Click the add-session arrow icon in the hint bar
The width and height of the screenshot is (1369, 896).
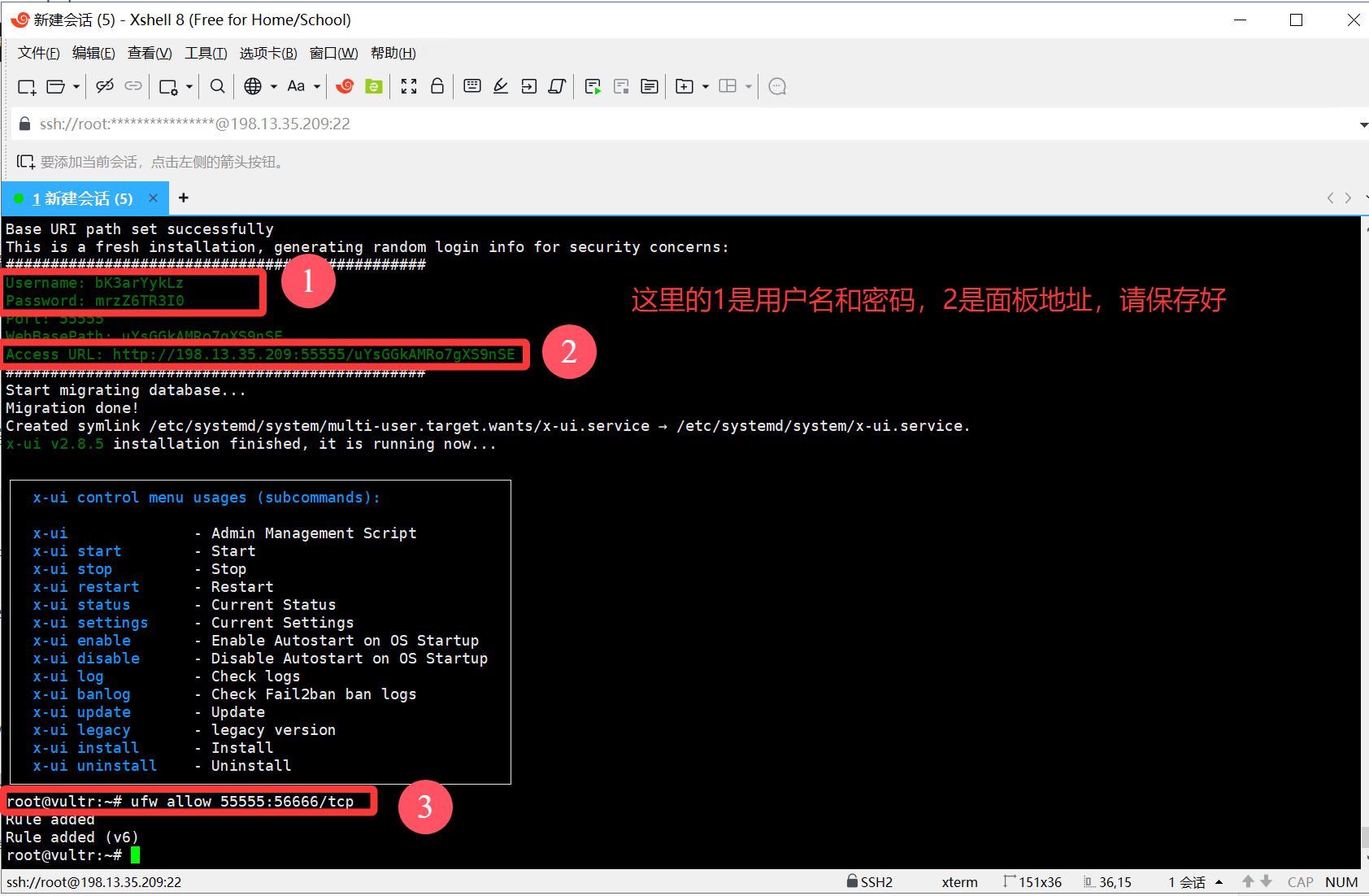pyautogui.click(x=25, y=162)
